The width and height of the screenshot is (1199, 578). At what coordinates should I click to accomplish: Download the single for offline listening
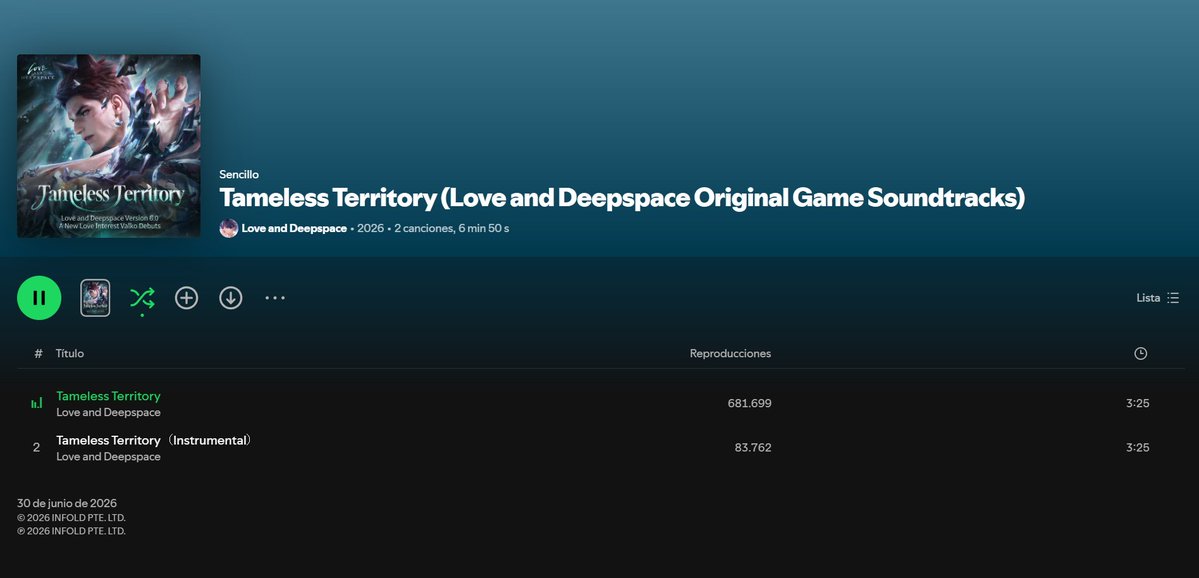(x=231, y=297)
